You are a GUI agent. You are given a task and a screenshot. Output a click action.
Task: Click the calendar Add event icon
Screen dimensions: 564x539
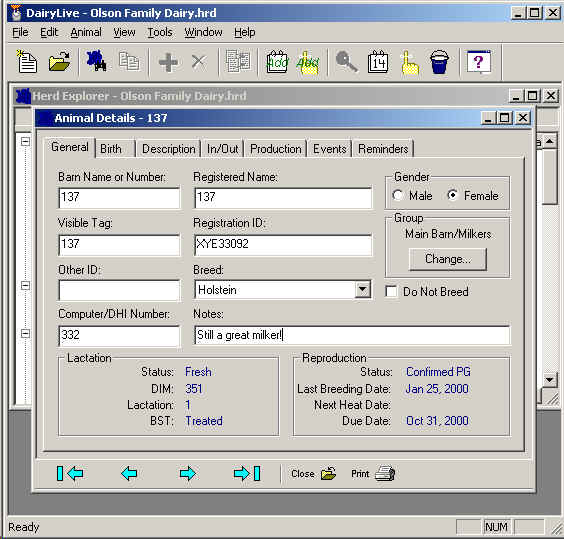[277, 62]
